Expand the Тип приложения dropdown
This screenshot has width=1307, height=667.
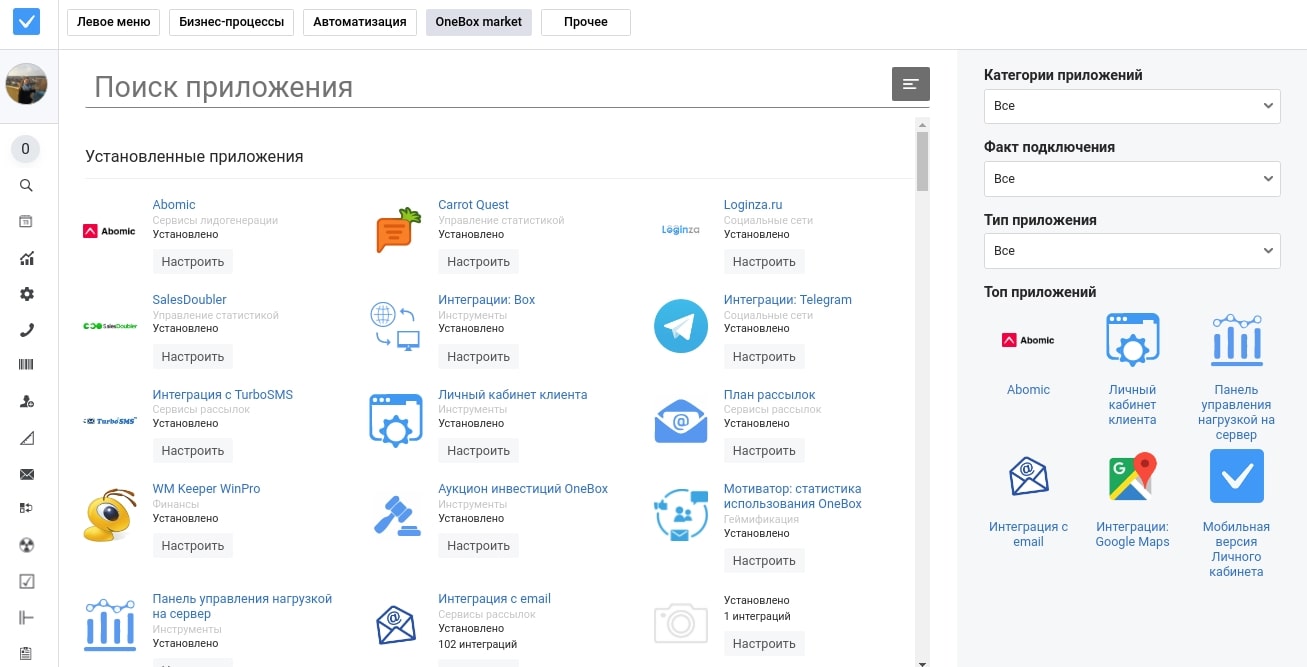coord(1132,251)
